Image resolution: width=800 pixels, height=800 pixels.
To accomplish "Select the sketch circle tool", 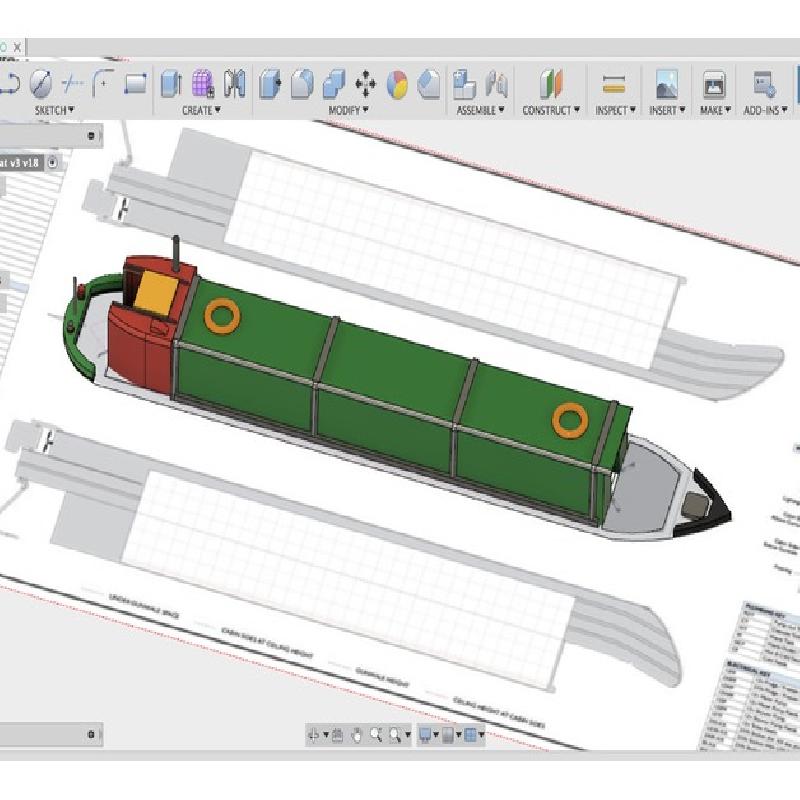I will (41, 84).
